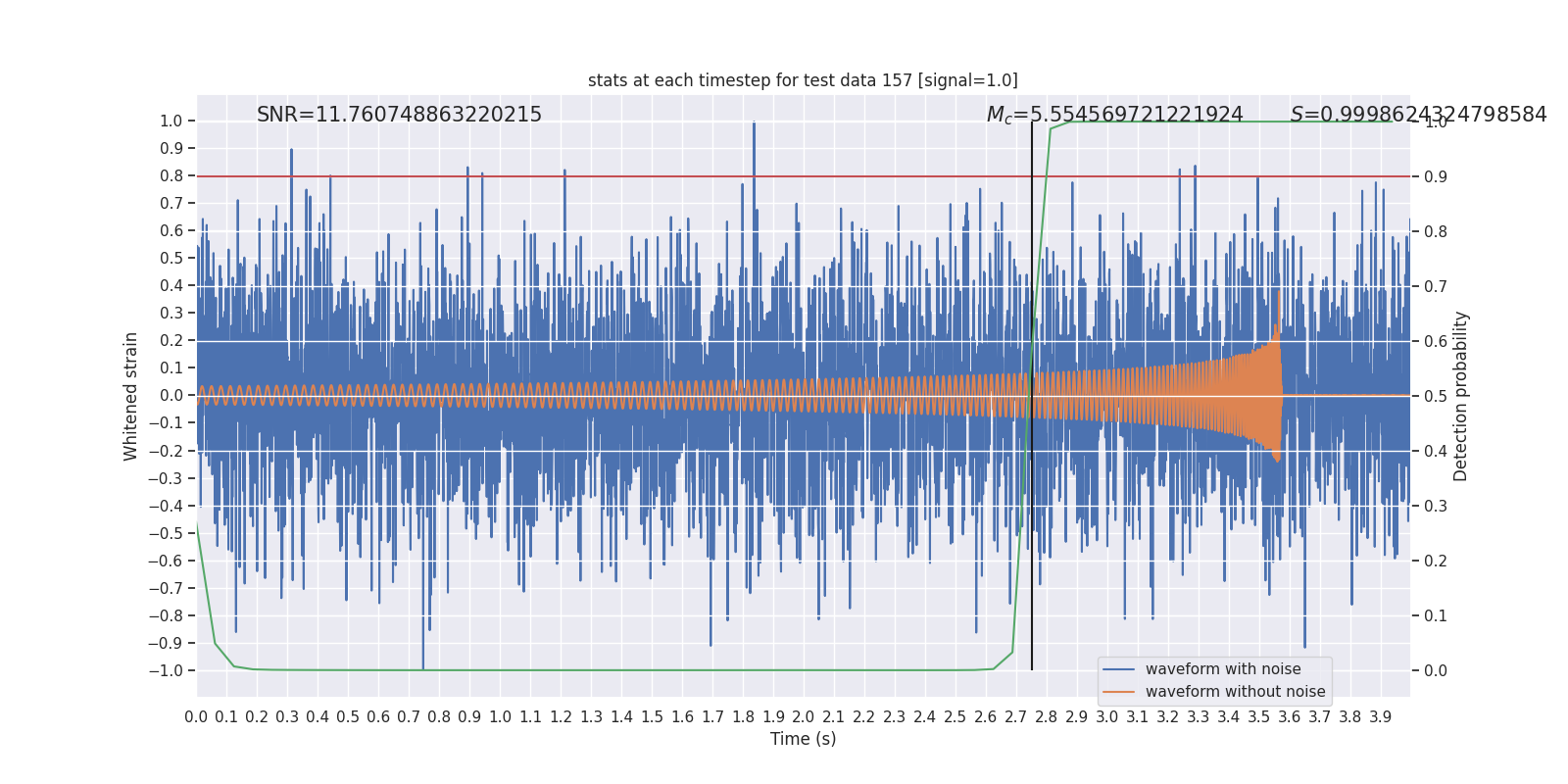Click the 'Whitened strain' axis label
This screenshot has width=1568, height=784.
click(131, 396)
